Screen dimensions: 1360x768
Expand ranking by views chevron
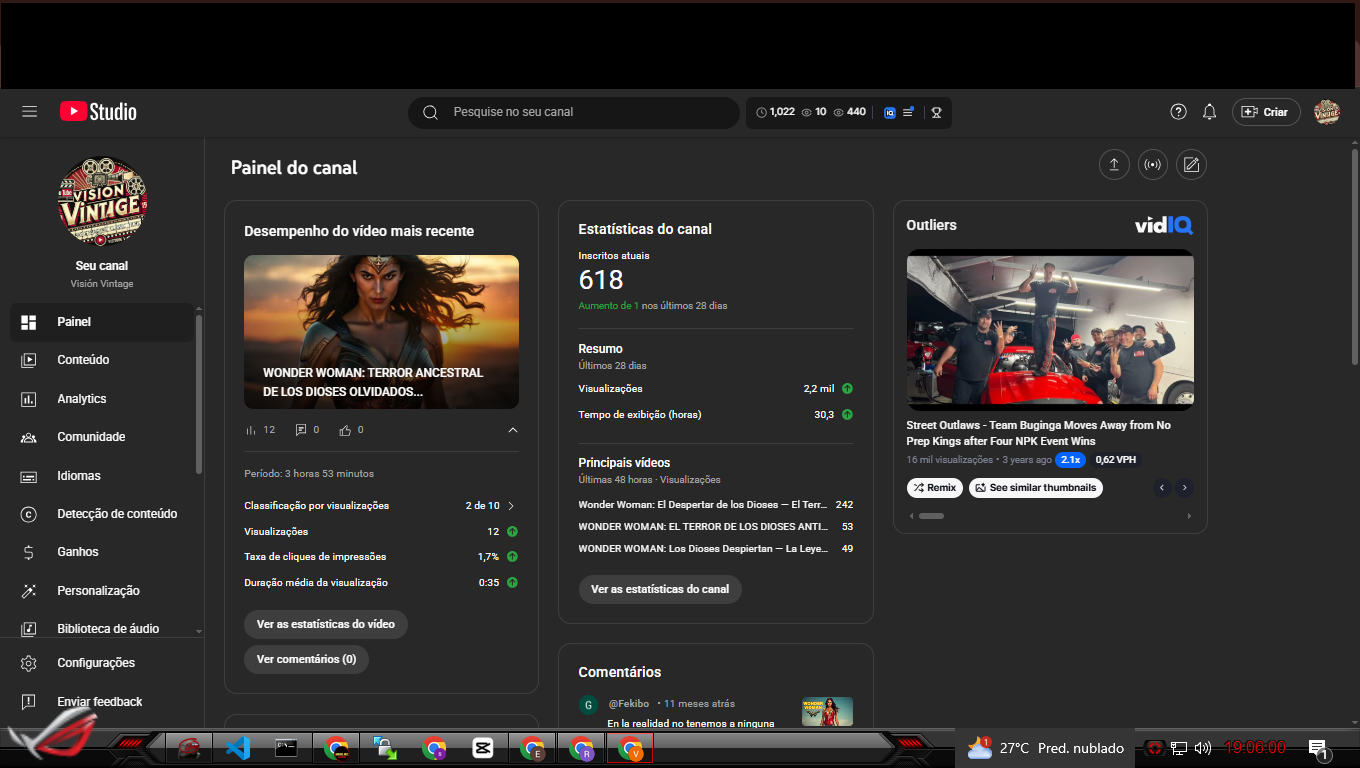click(511, 506)
